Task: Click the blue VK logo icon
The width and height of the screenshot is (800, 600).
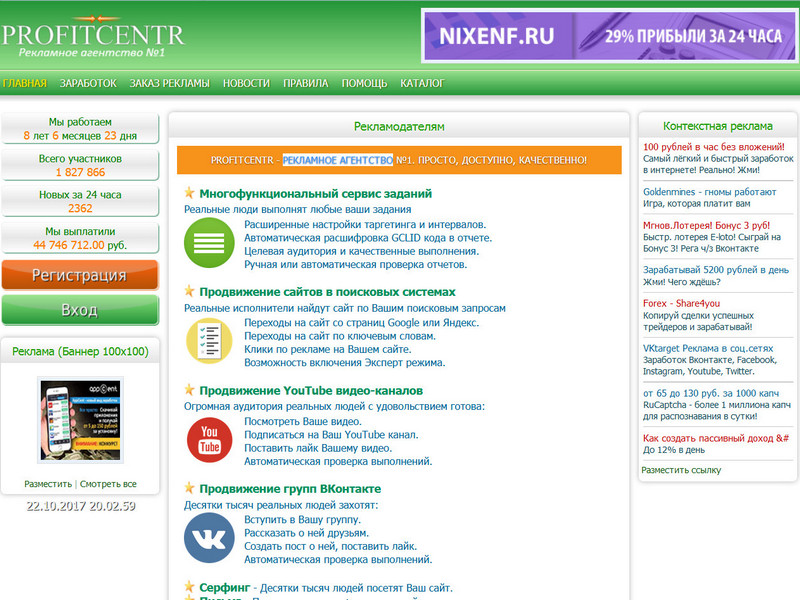Action: [x=209, y=538]
